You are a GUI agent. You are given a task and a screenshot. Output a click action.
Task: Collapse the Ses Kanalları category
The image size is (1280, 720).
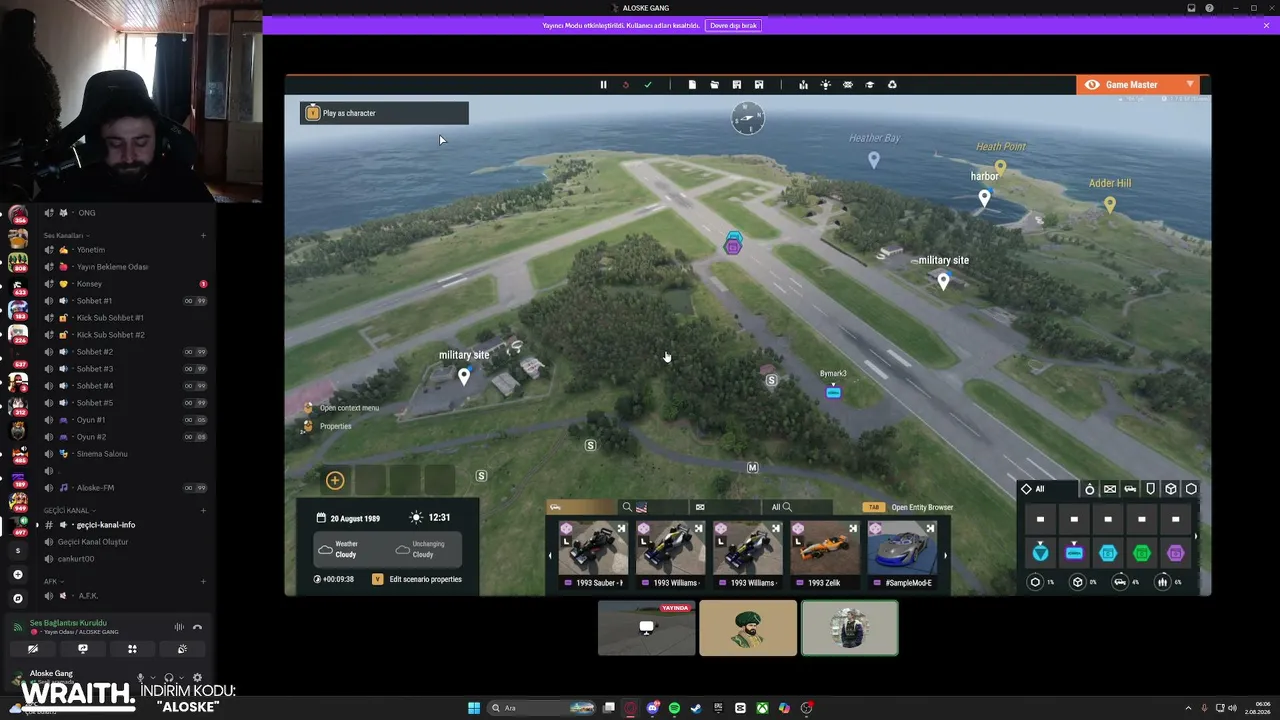click(x=65, y=235)
